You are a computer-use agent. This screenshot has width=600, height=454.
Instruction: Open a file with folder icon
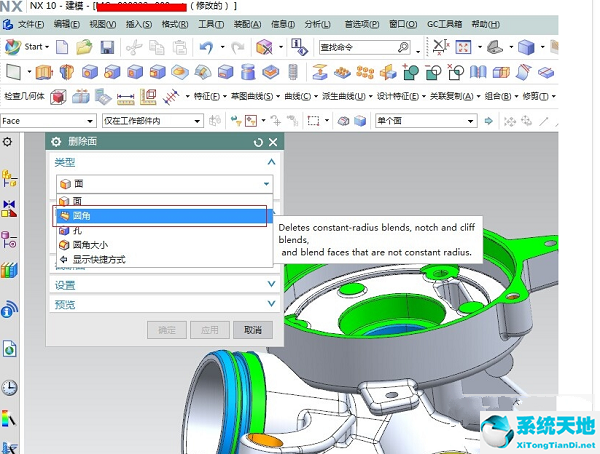[x=84, y=47]
